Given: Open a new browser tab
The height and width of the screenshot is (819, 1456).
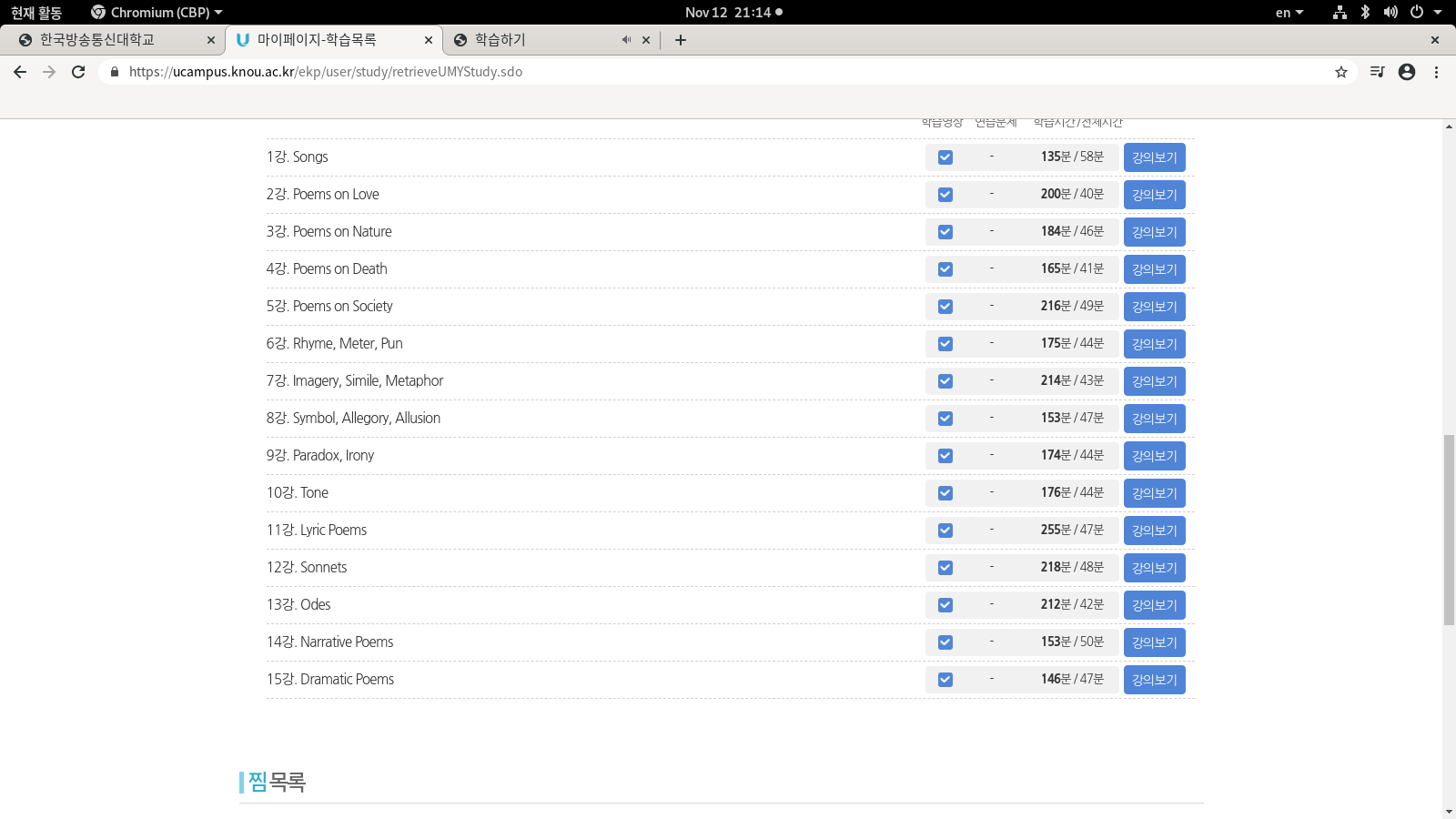Looking at the screenshot, I should point(681,40).
